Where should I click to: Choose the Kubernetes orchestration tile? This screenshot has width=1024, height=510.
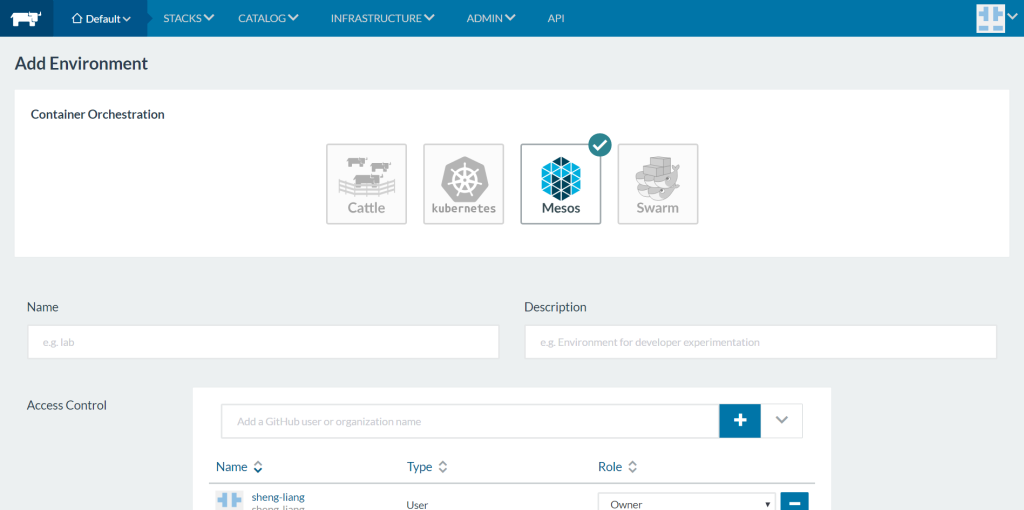point(463,184)
